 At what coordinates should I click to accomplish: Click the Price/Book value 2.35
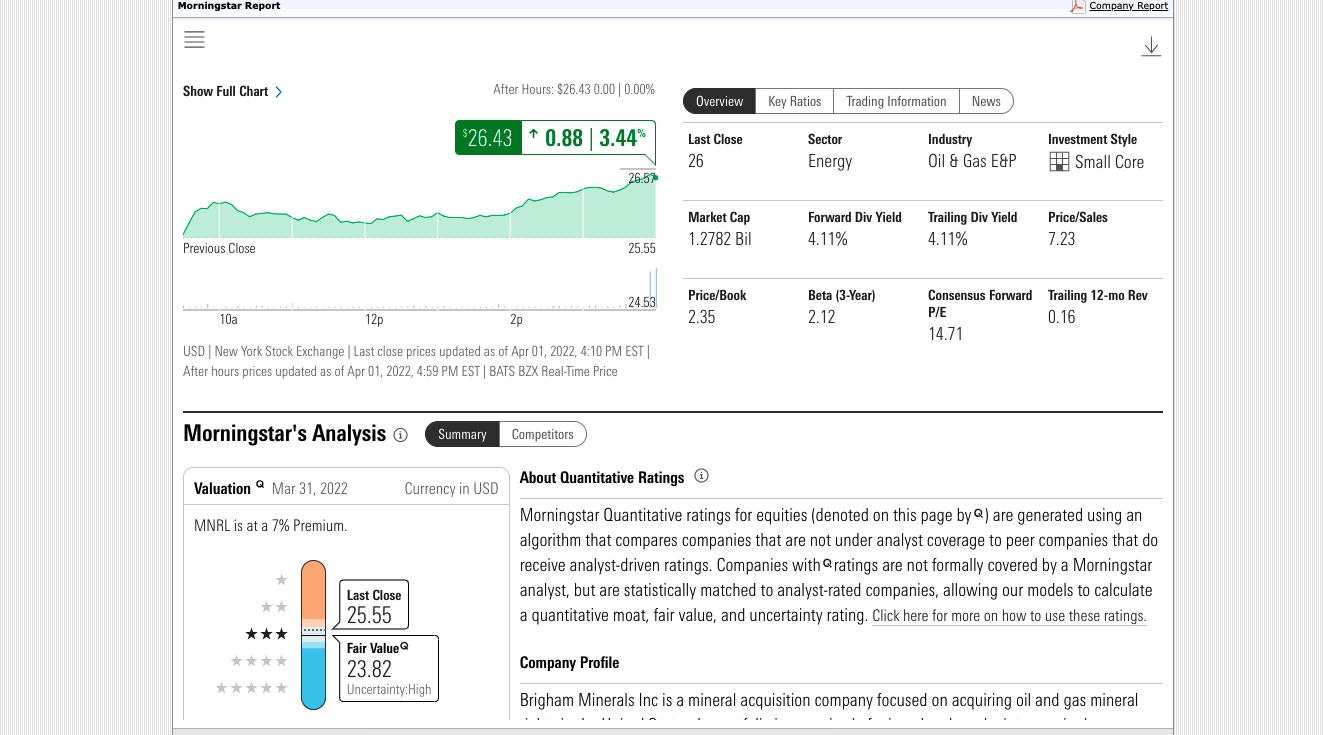702,317
